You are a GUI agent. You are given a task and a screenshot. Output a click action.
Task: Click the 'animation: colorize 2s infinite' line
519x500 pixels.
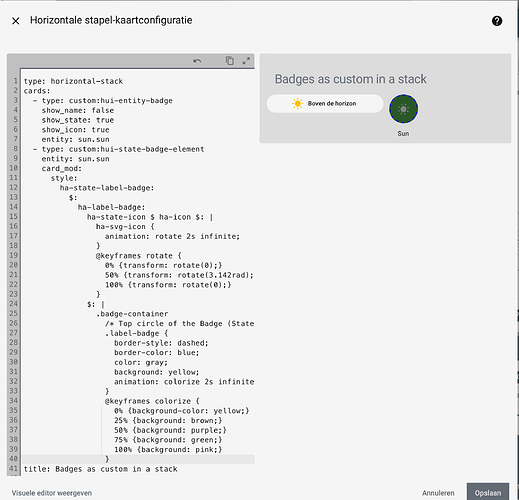184,382
